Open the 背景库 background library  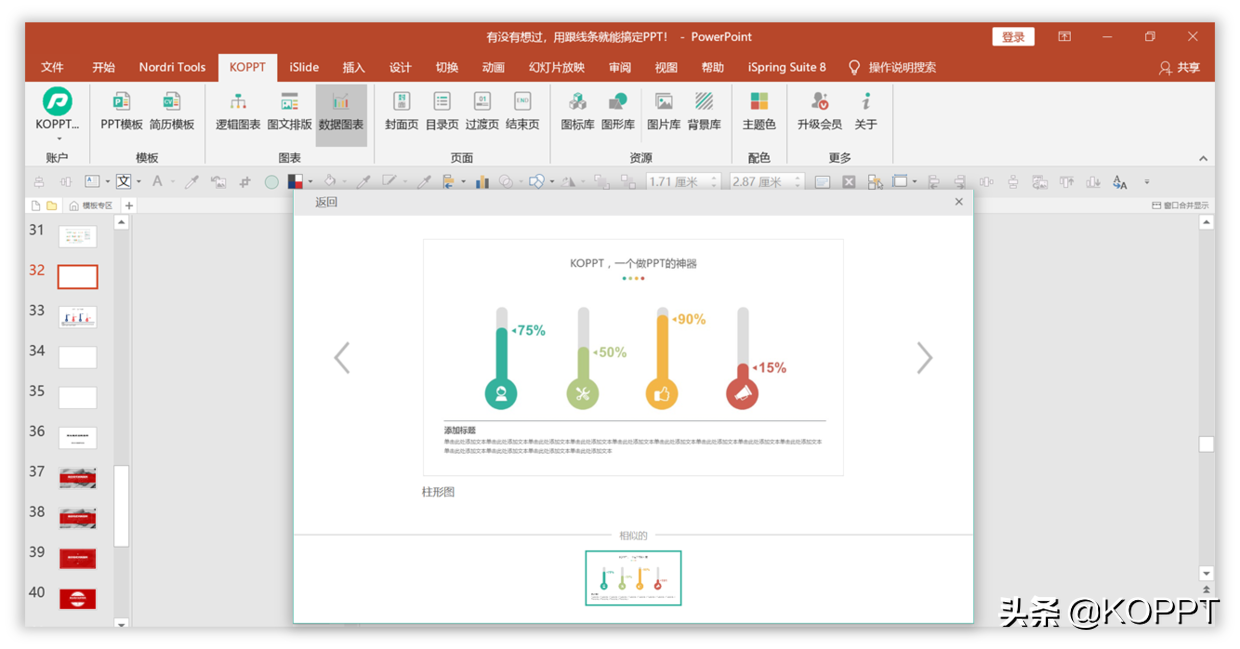[704, 111]
